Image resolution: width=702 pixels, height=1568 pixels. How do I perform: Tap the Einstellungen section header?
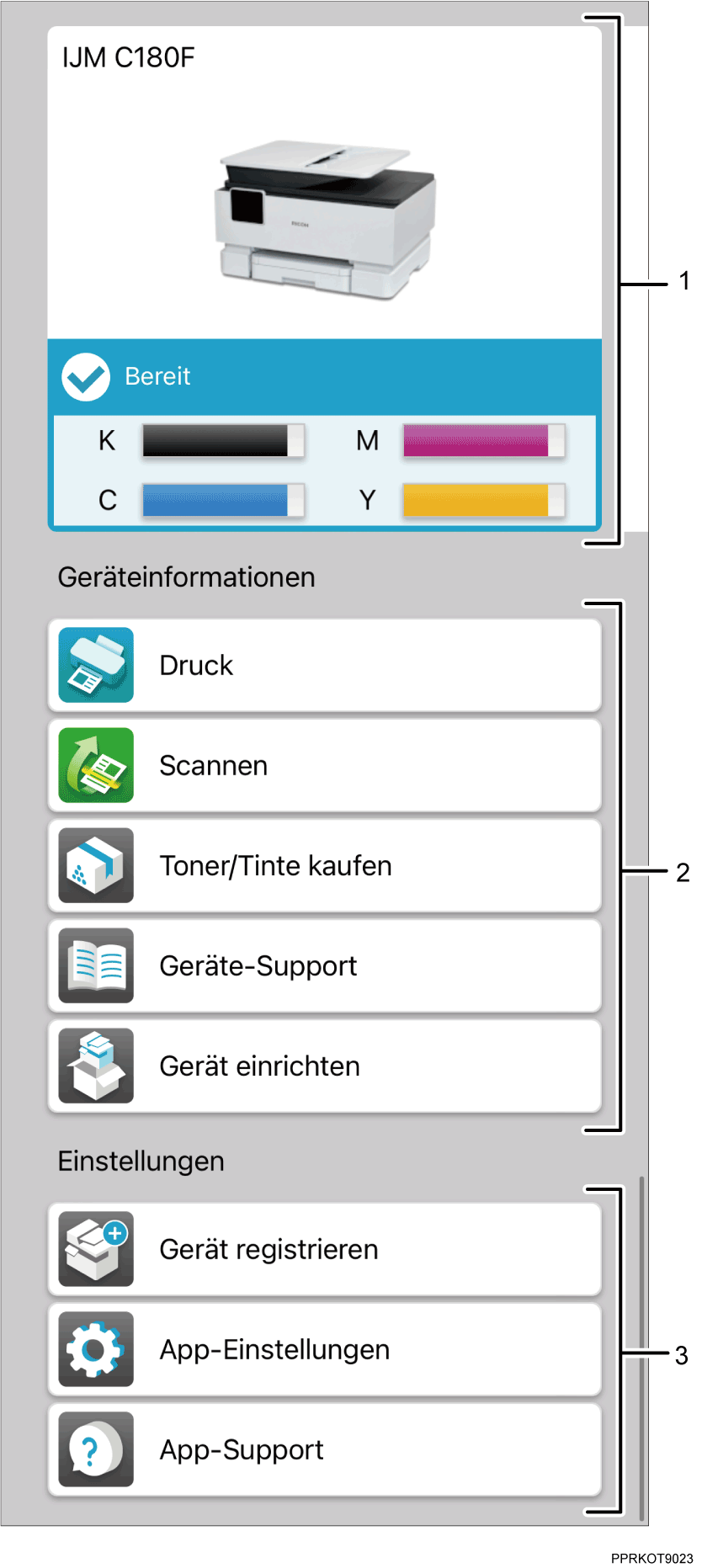[x=141, y=1161]
